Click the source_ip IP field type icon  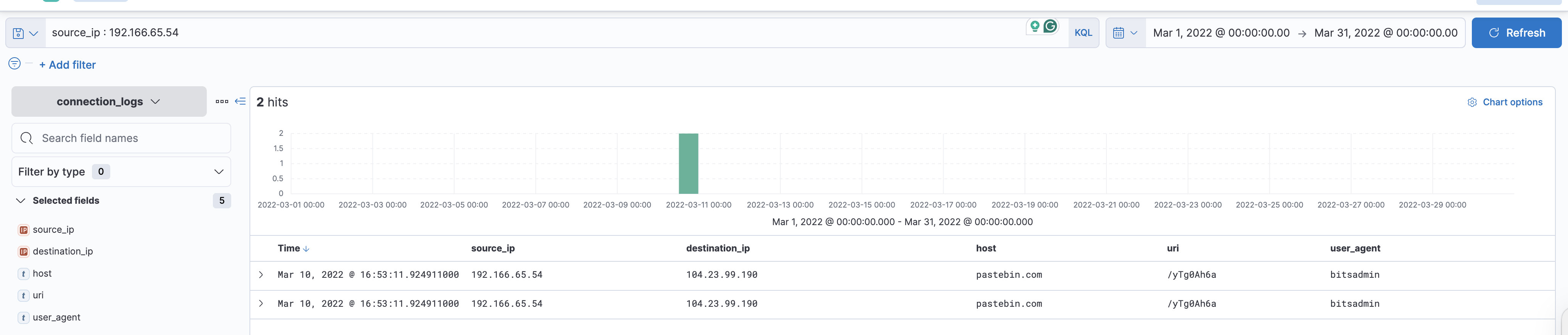coord(24,230)
